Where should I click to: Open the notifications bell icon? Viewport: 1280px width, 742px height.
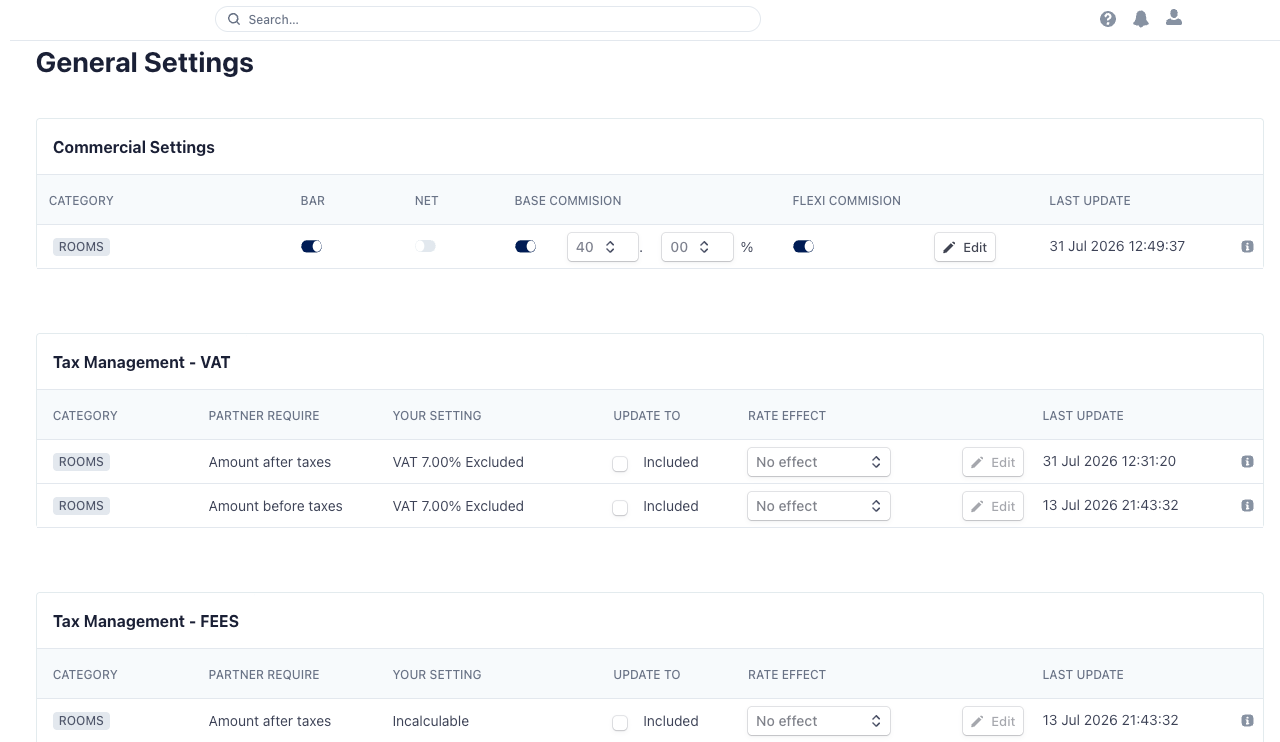(x=1141, y=19)
